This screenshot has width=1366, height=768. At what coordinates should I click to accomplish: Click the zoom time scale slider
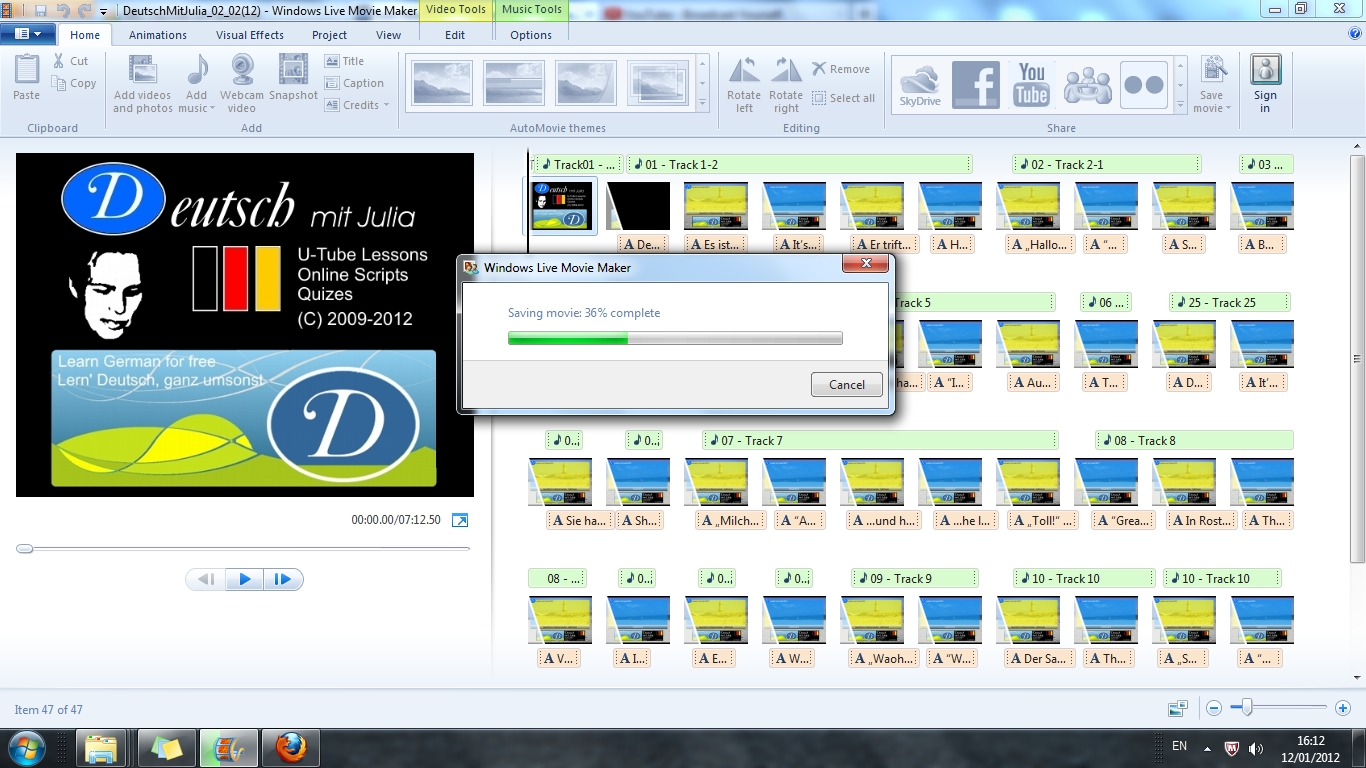click(1248, 708)
